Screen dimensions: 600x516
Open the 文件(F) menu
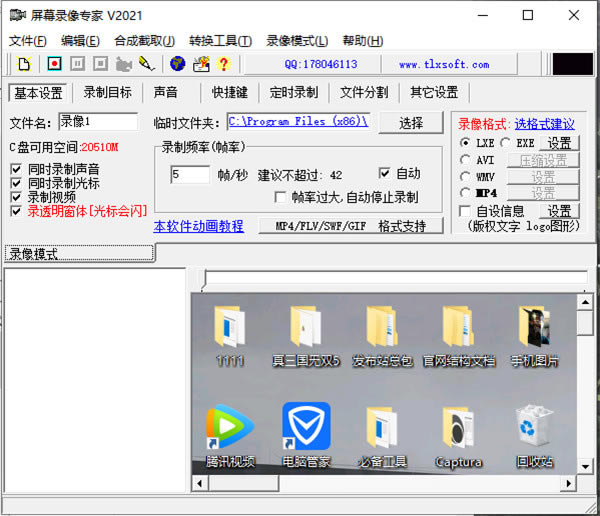point(28,41)
